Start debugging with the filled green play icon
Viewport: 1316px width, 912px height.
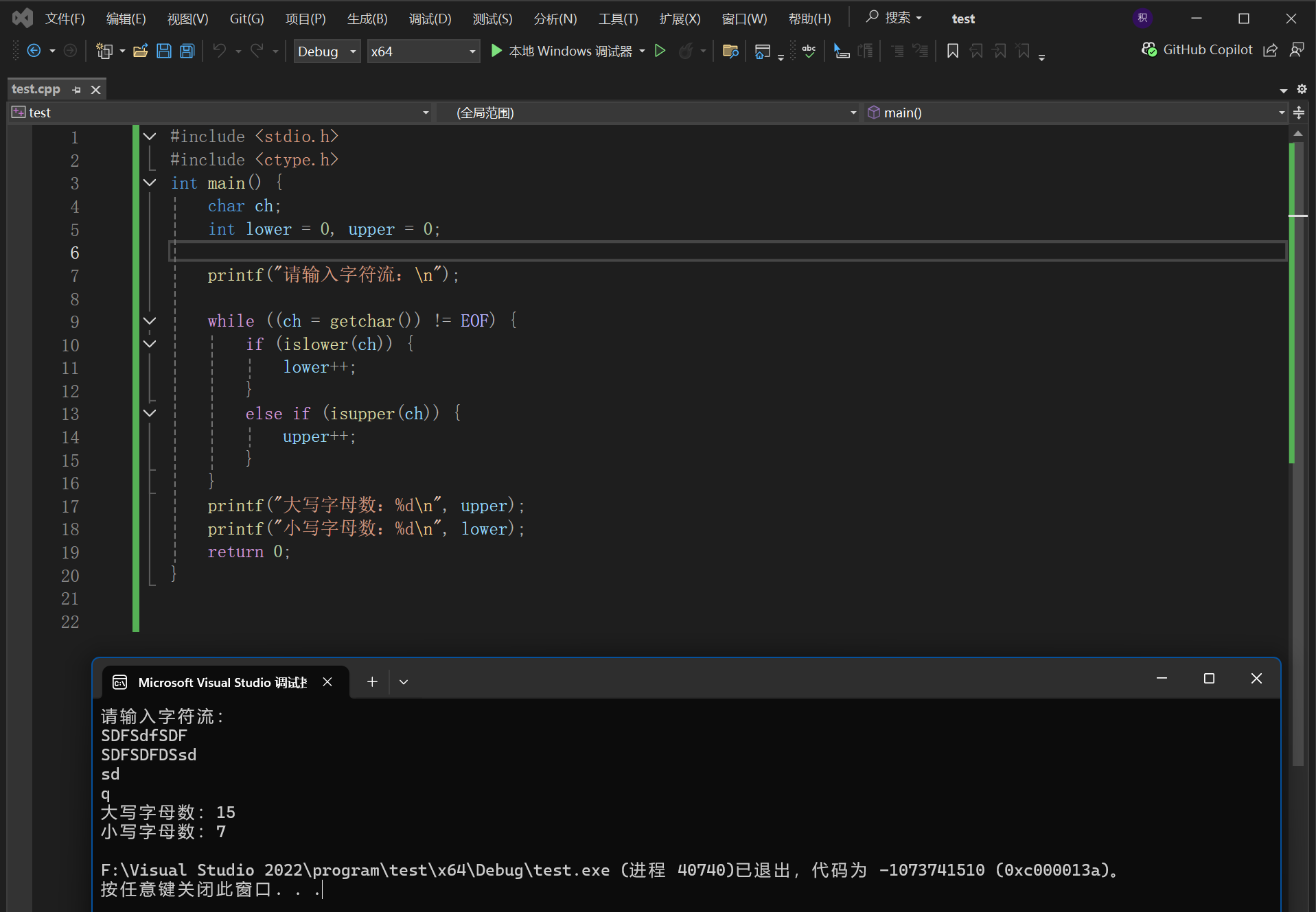[x=496, y=51]
